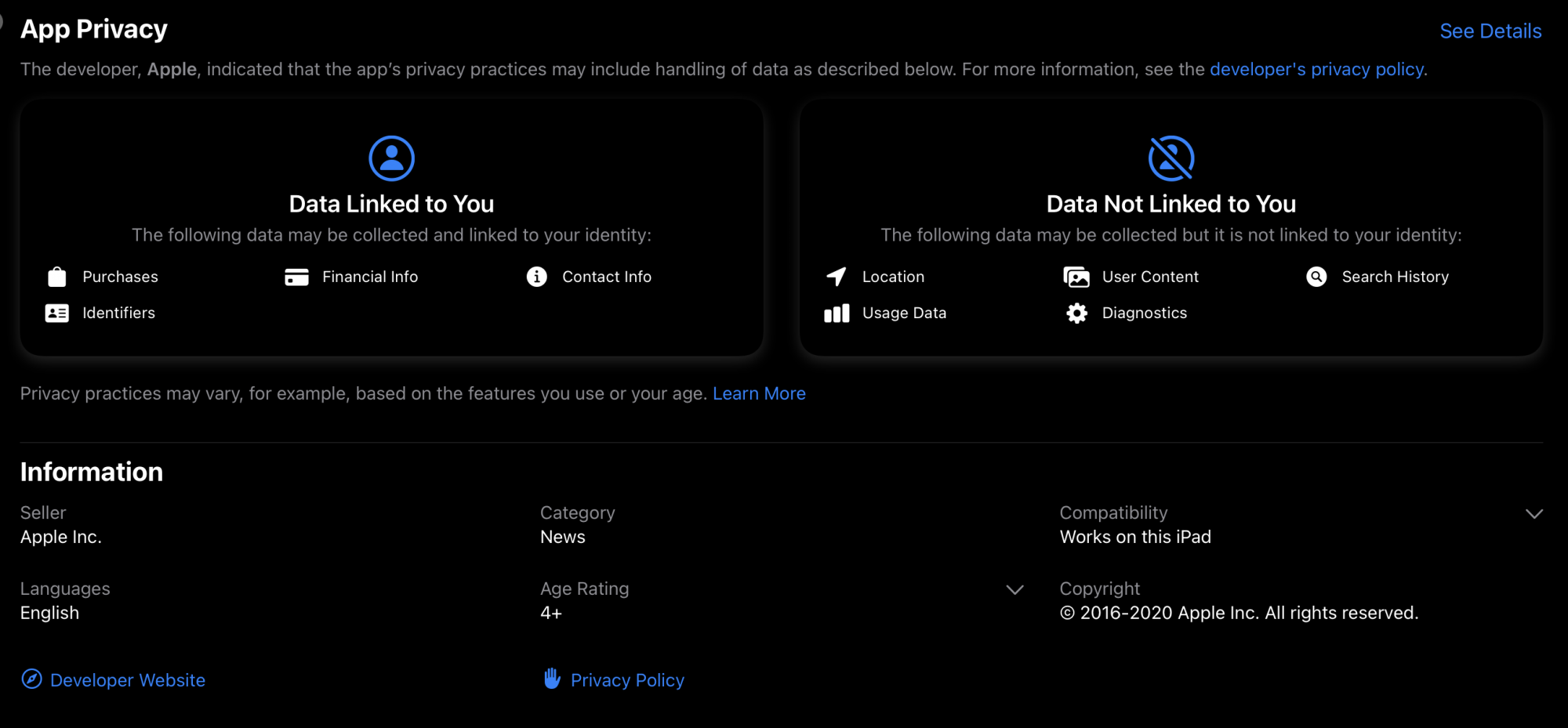Open See Details for App Privacy
Image resolution: width=1568 pixels, height=728 pixels.
click(x=1490, y=31)
